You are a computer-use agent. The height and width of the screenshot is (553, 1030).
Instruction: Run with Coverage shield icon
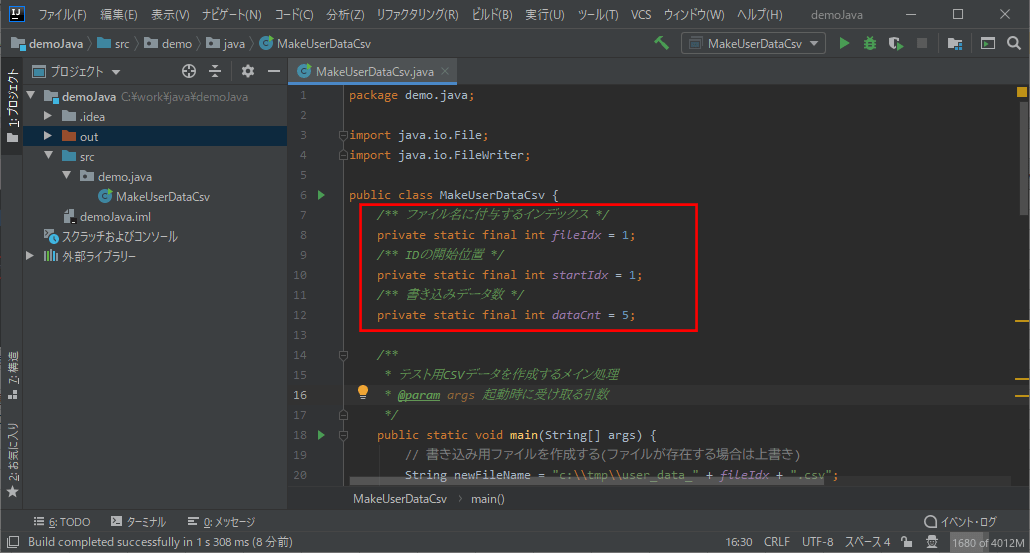pyautogui.click(x=895, y=43)
